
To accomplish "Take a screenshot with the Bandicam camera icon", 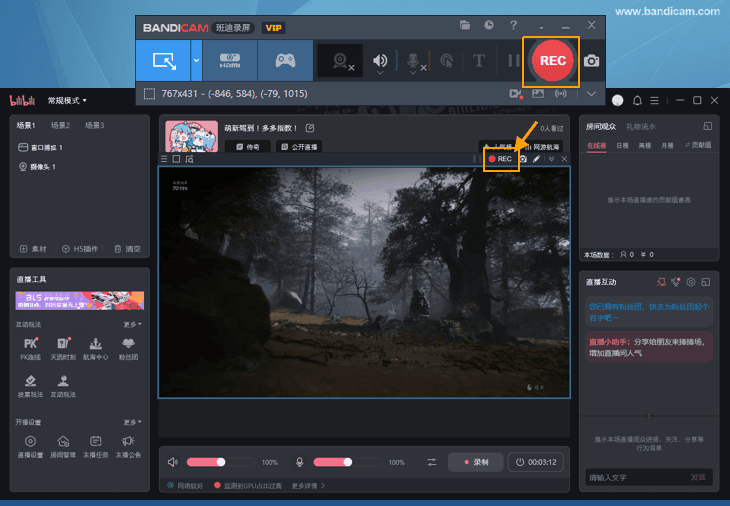I will pyautogui.click(x=592, y=61).
